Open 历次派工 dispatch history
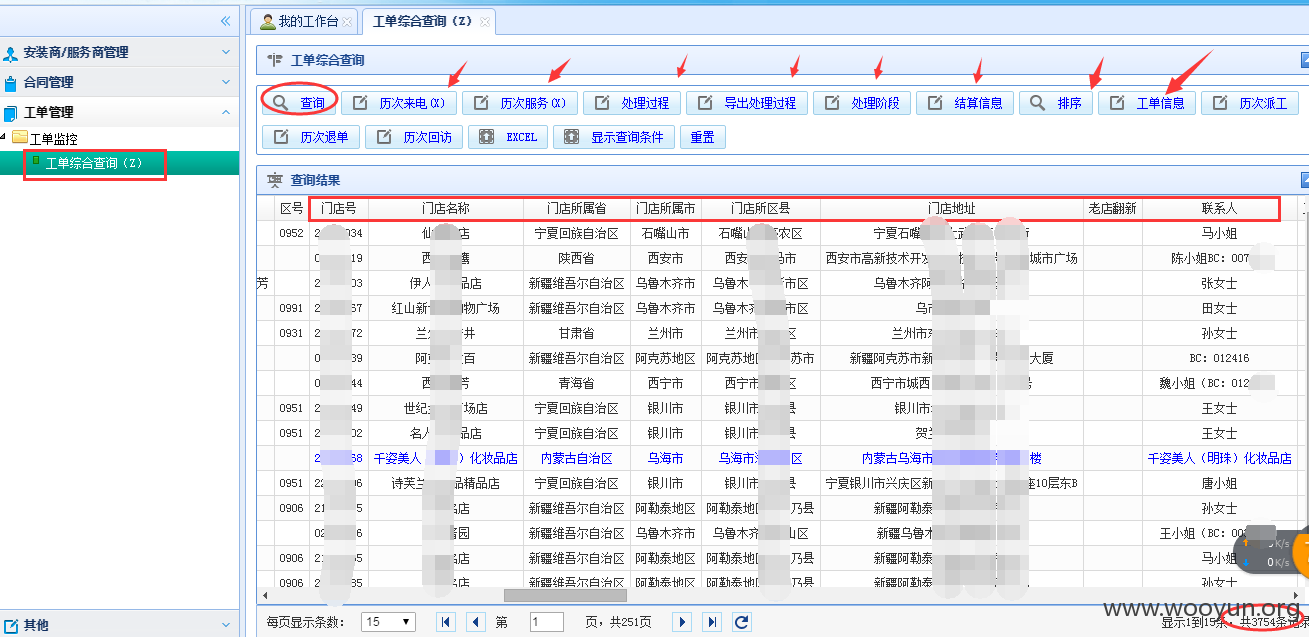This screenshot has height=637, width=1309. [1250, 103]
